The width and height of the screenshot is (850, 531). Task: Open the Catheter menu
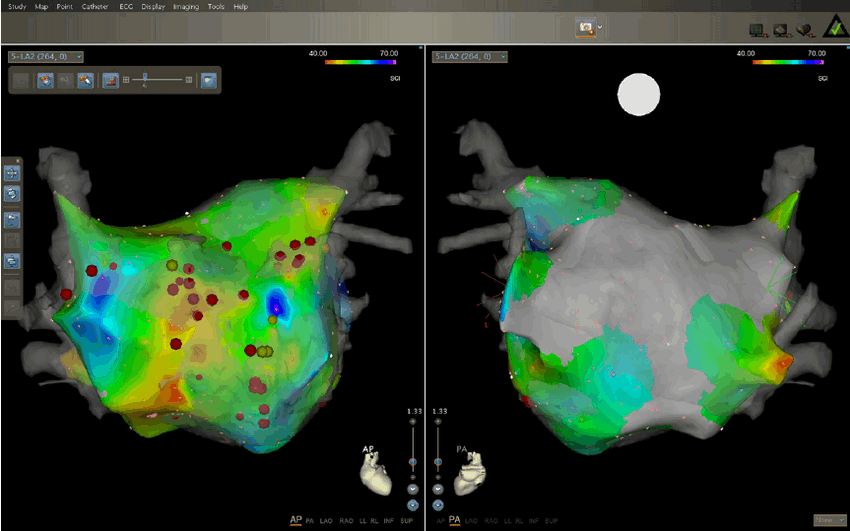point(96,6)
